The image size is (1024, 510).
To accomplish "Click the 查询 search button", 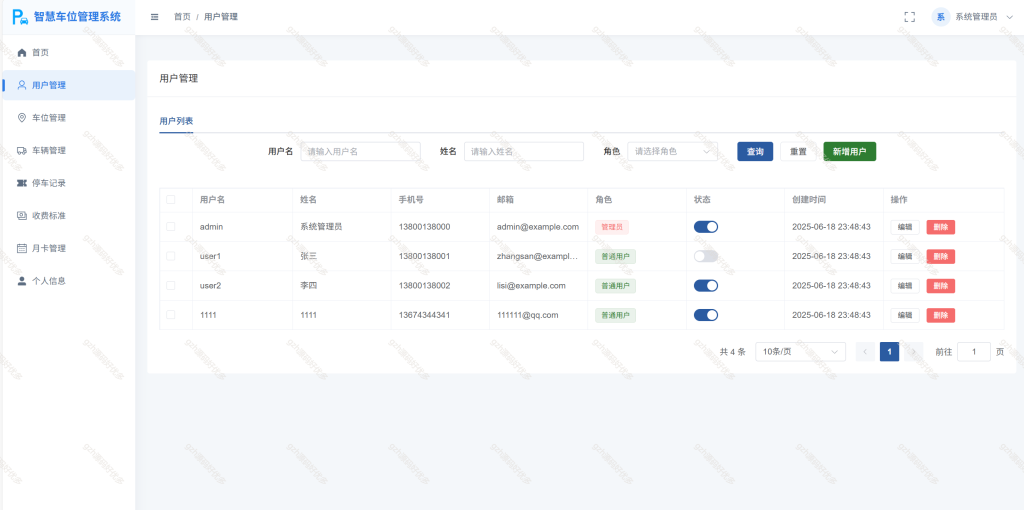I will coord(755,151).
